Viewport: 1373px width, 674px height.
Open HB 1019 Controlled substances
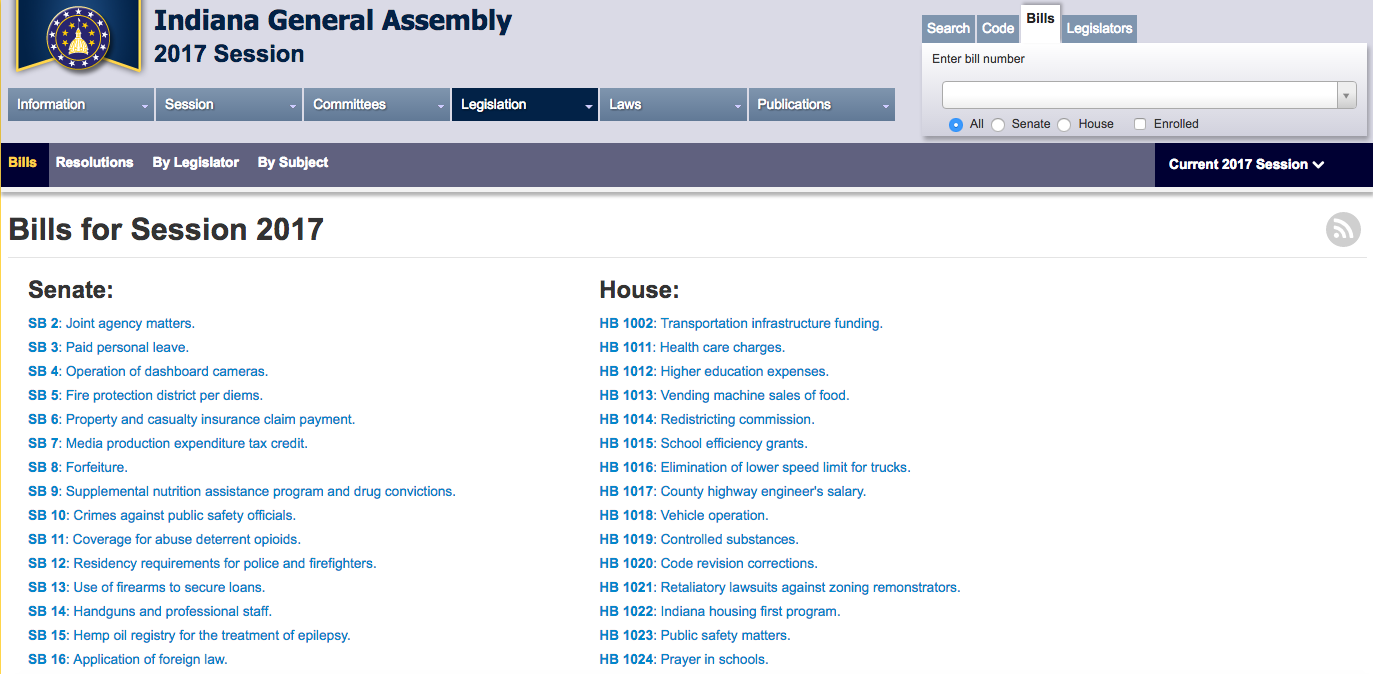[699, 540]
